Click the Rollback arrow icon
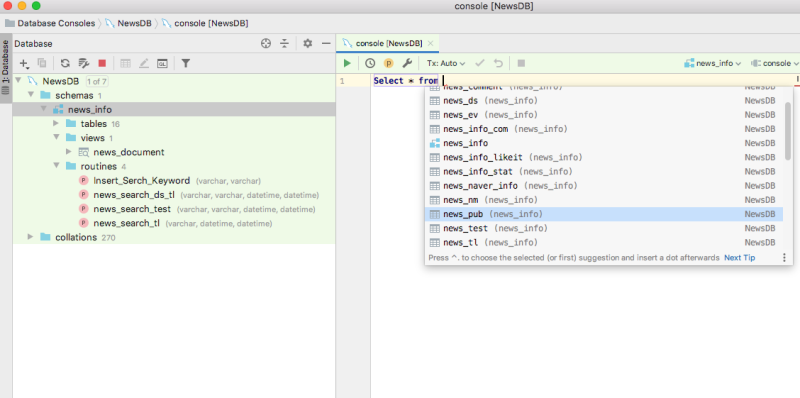The height and width of the screenshot is (398, 800). click(498, 63)
